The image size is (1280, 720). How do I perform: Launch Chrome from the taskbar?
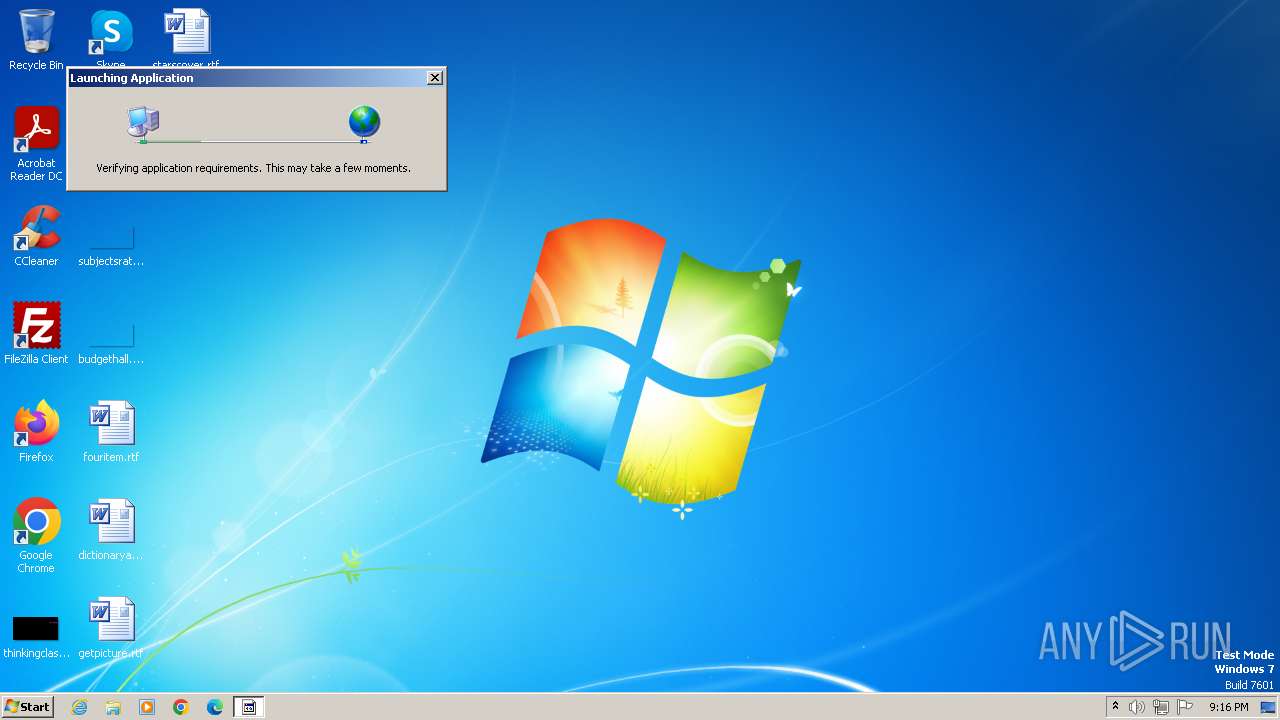[181, 707]
